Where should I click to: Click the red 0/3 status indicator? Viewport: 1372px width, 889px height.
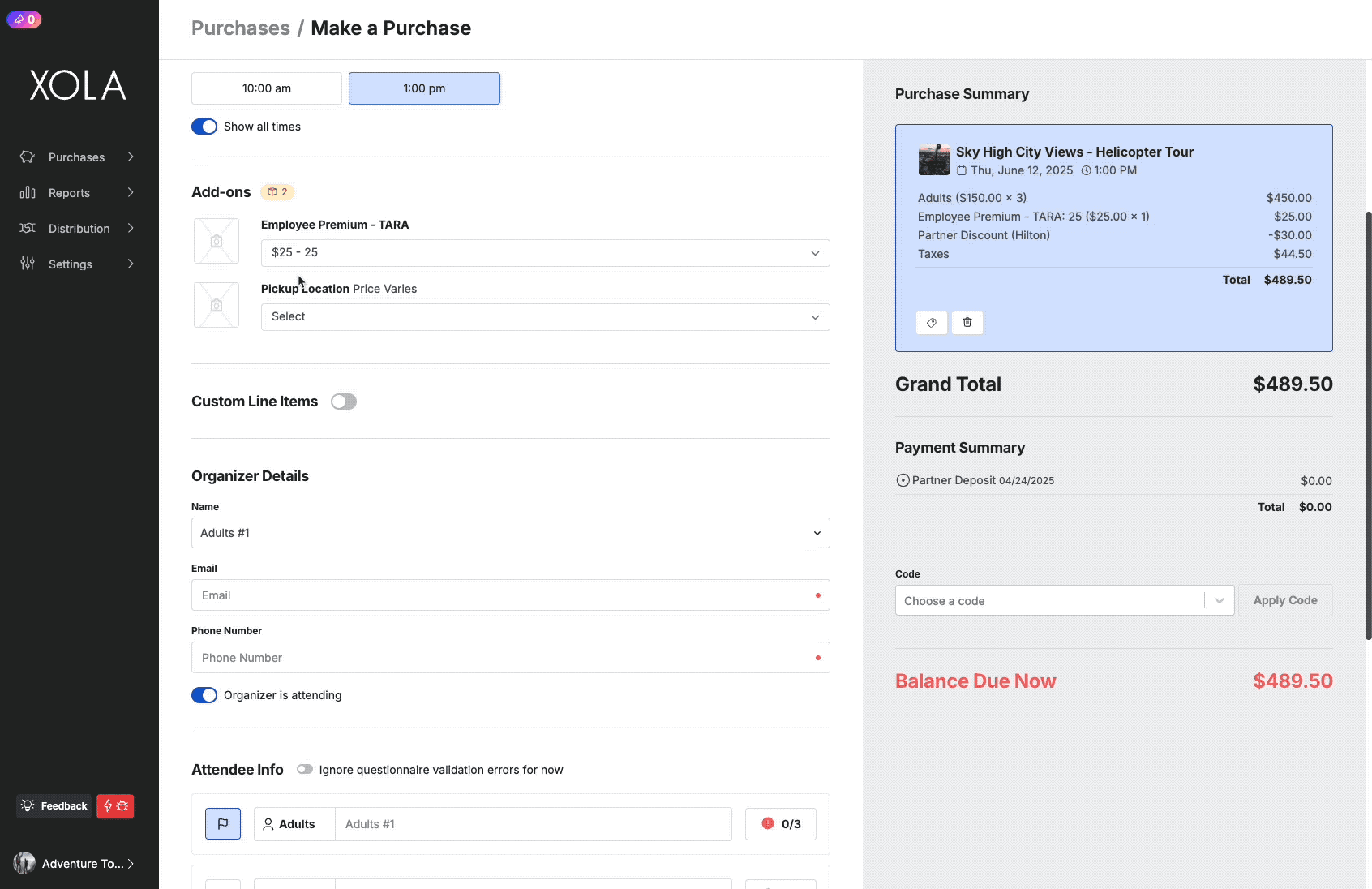click(x=781, y=824)
